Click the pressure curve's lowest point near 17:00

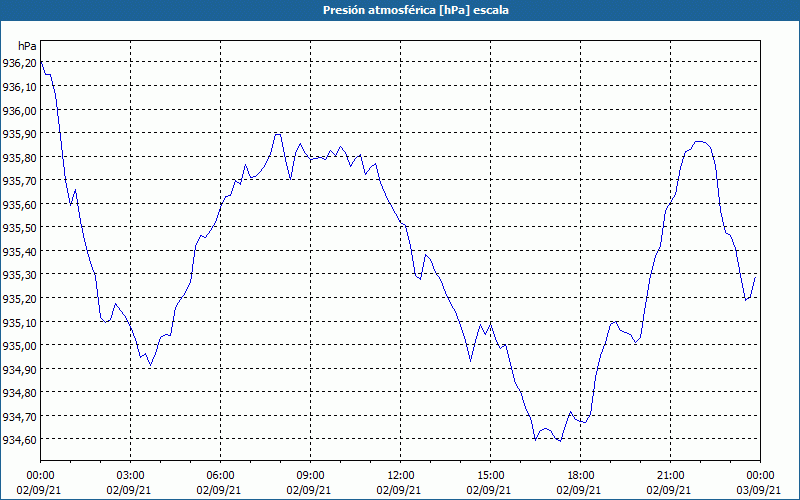pos(560,441)
